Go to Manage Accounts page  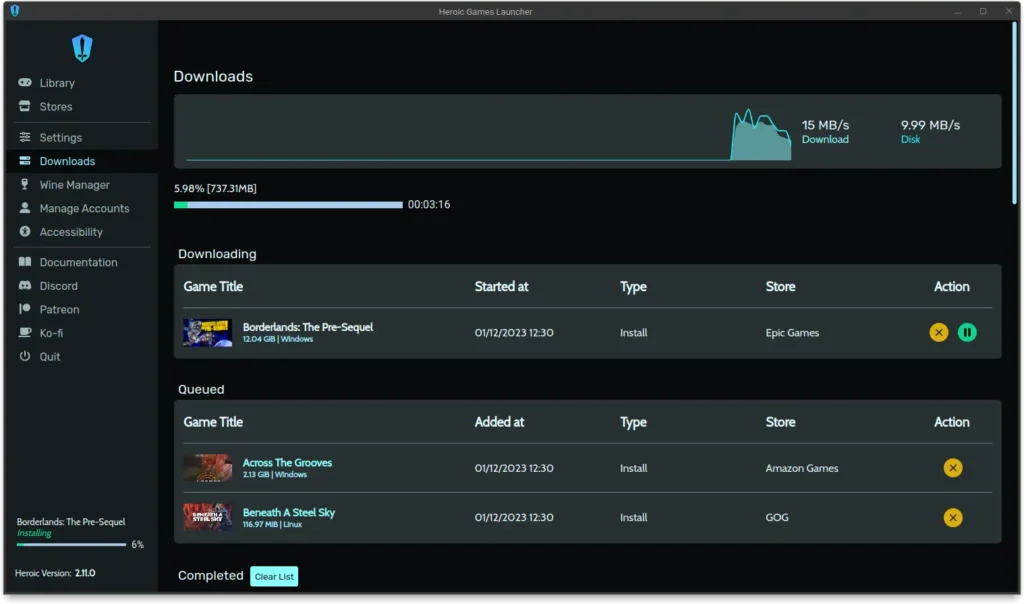[x=84, y=209]
